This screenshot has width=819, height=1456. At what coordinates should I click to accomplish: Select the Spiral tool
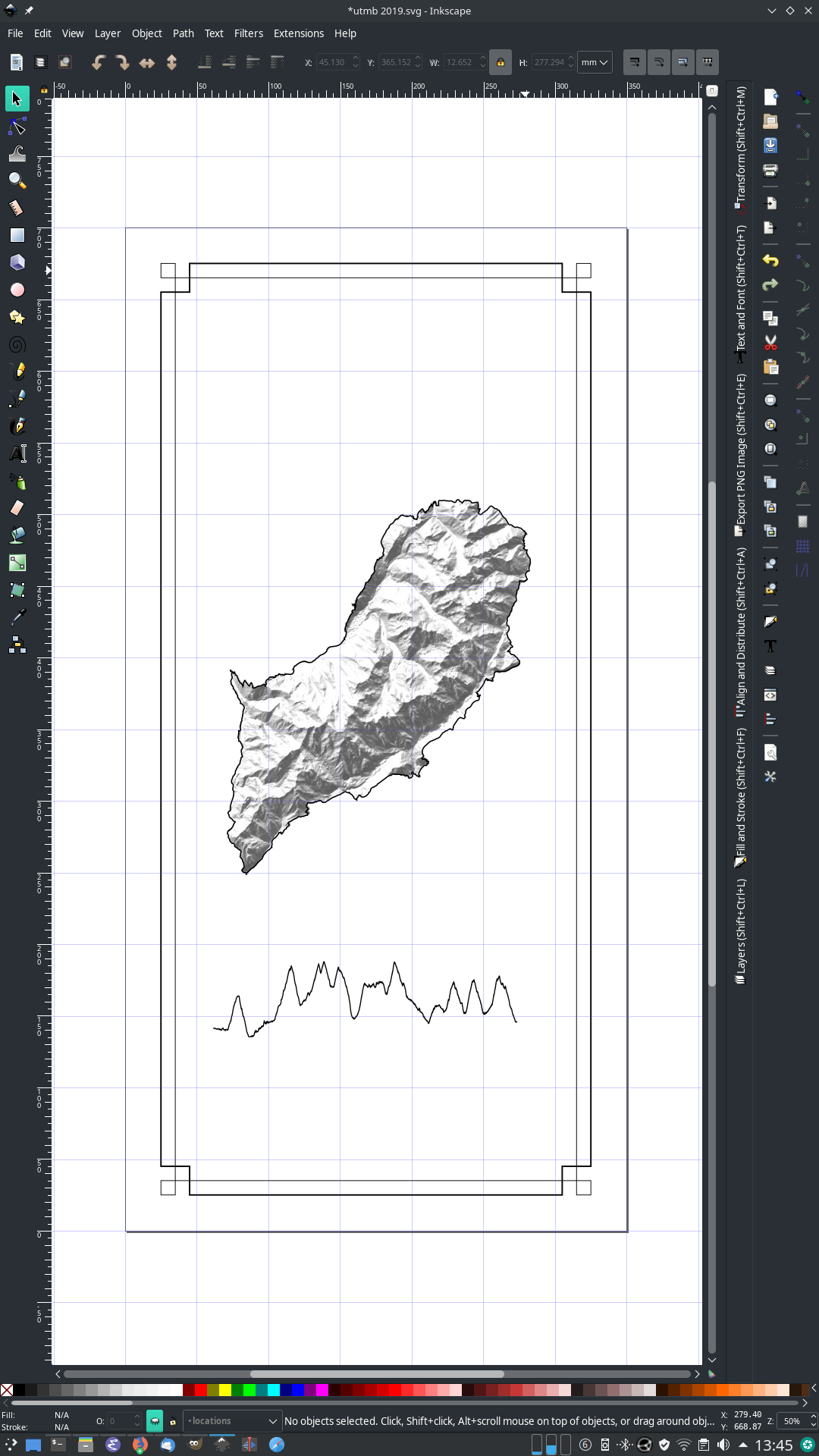[17, 344]
